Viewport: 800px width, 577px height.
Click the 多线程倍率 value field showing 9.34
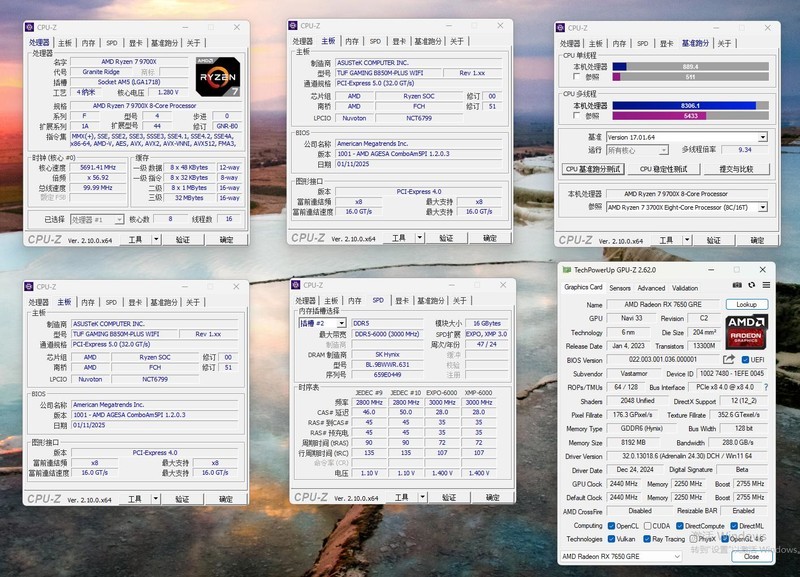pyautogui.click(x=746, y=150)
